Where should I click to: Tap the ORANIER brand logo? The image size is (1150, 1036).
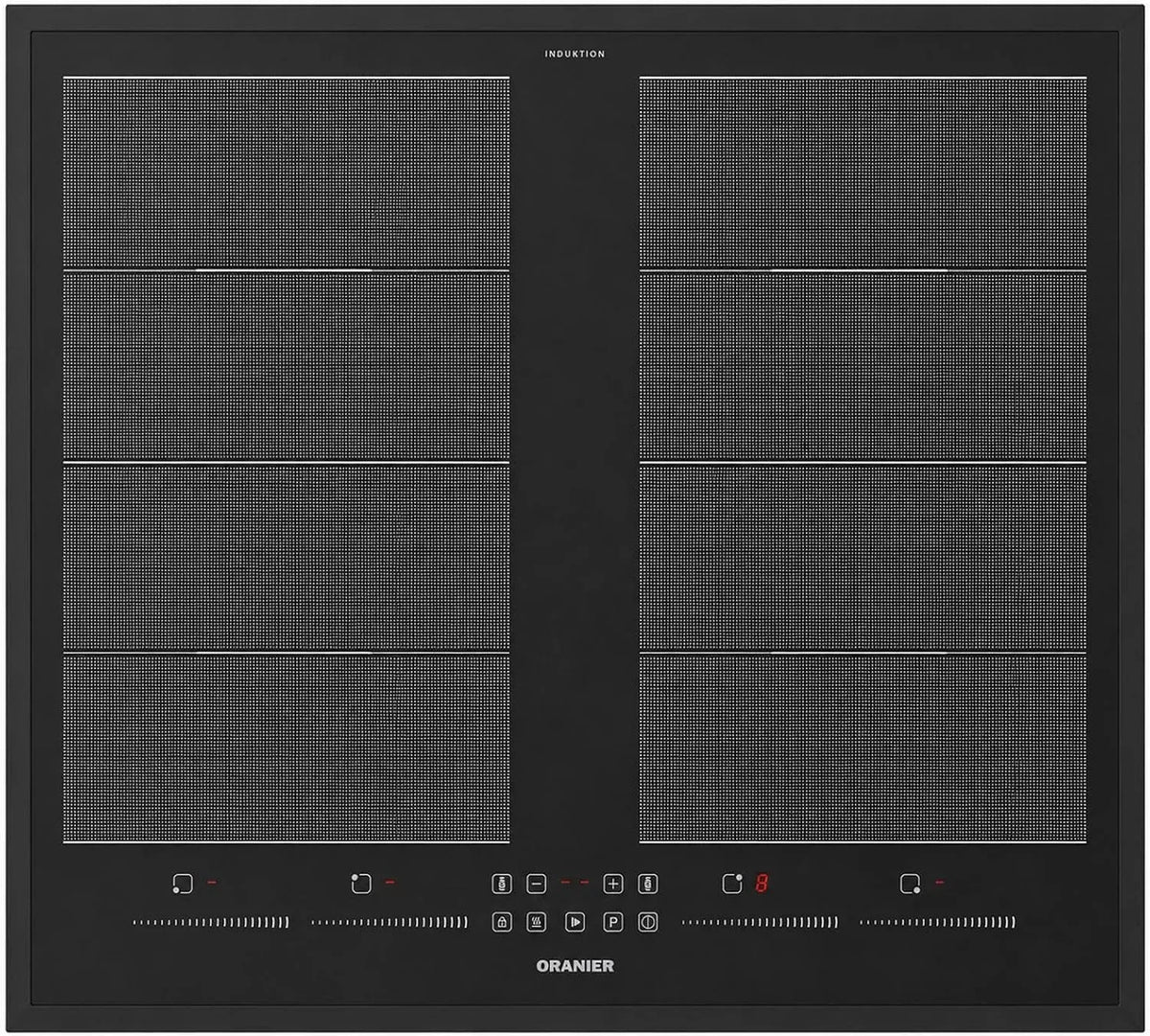point(575,966)
